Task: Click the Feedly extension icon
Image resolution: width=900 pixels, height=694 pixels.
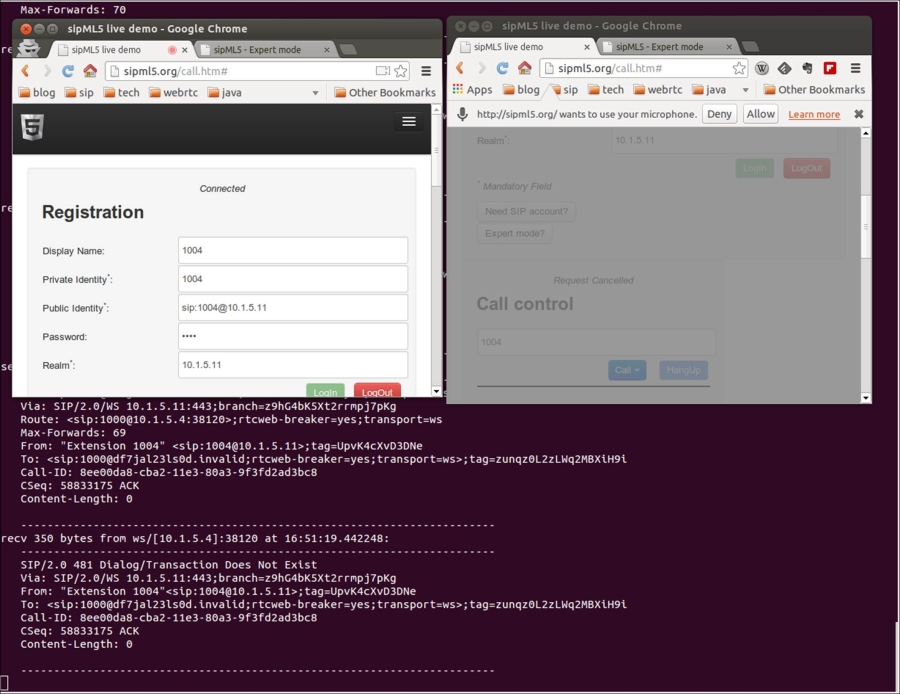Action: coord(785,68)
